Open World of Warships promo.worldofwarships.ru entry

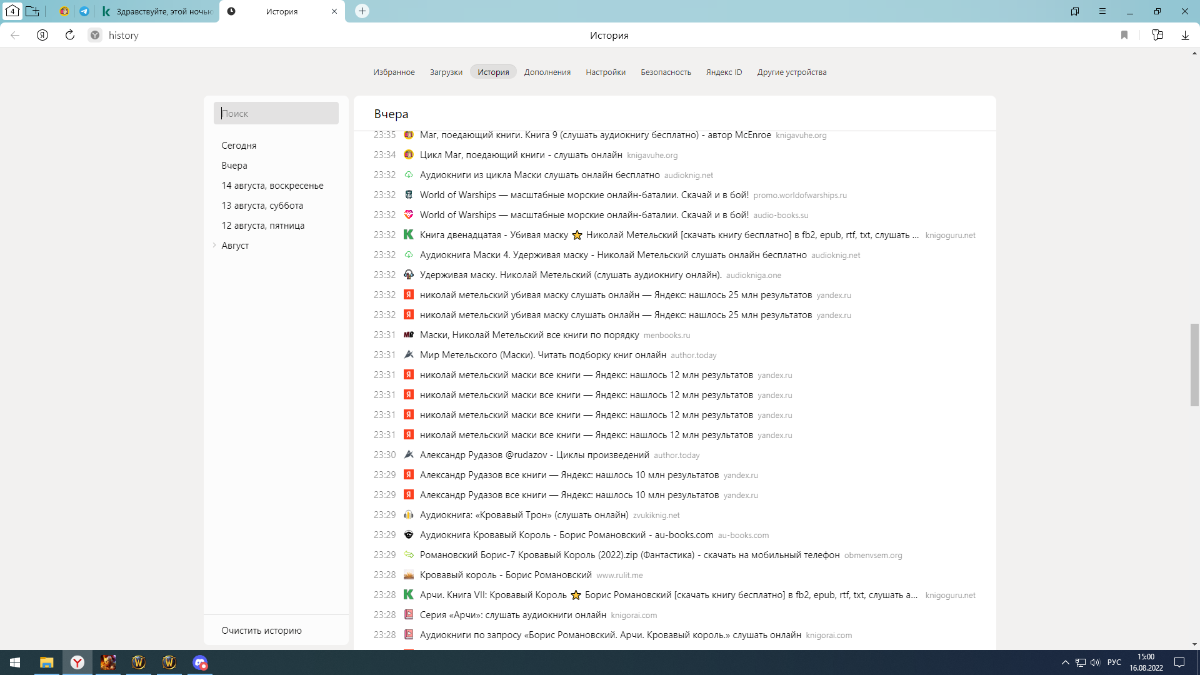tap(584, 195)
